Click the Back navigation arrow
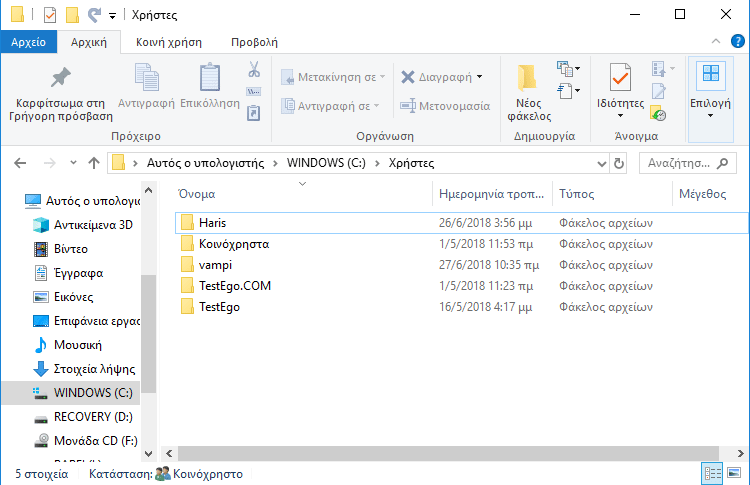 (20, 163)
